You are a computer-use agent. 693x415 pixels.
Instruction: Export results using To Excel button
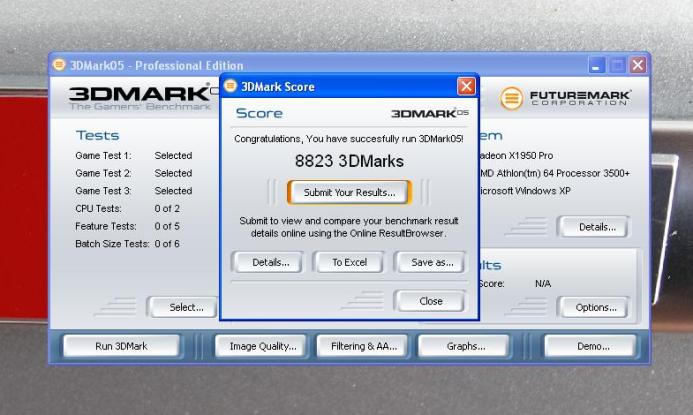point(349,262)
